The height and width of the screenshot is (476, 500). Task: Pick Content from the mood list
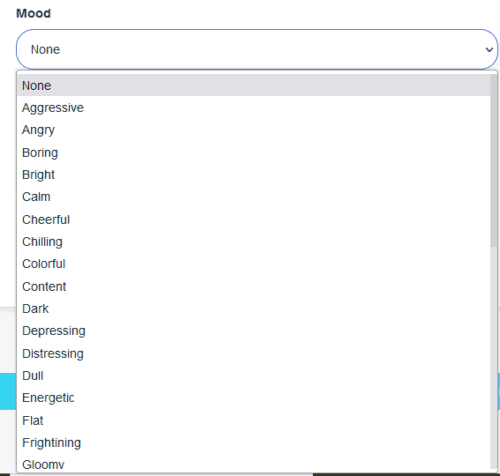click(253, 286)
